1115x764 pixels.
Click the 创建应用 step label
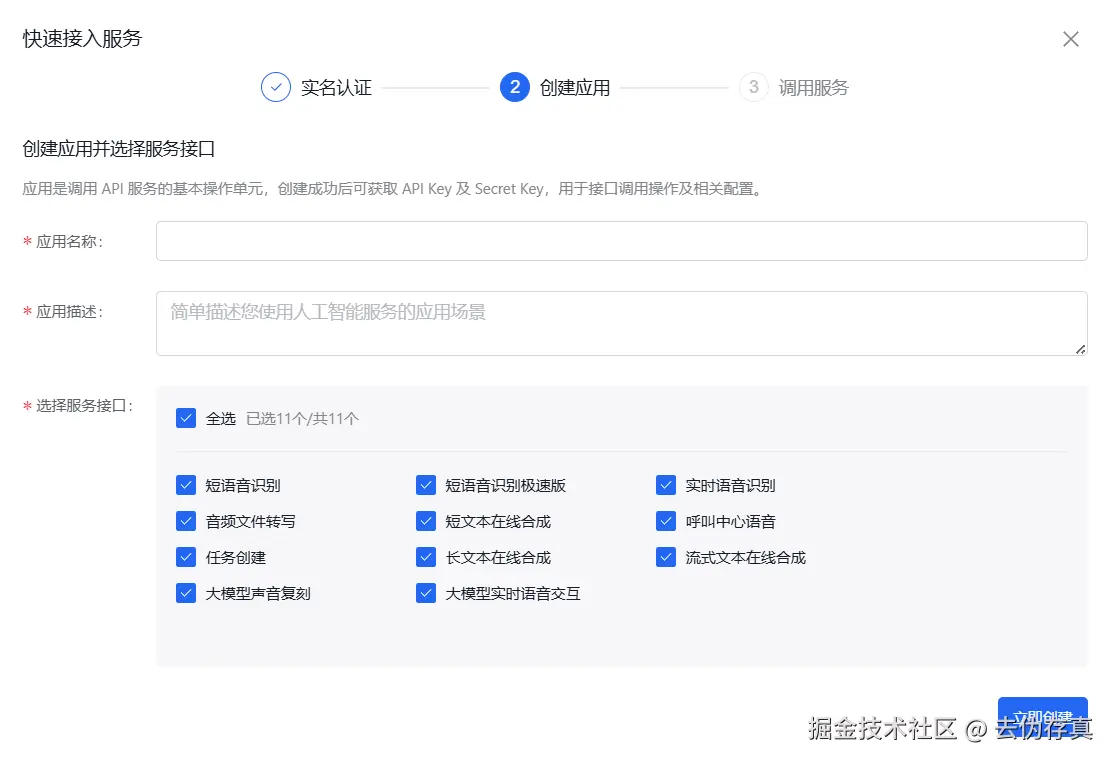[575, 87]
